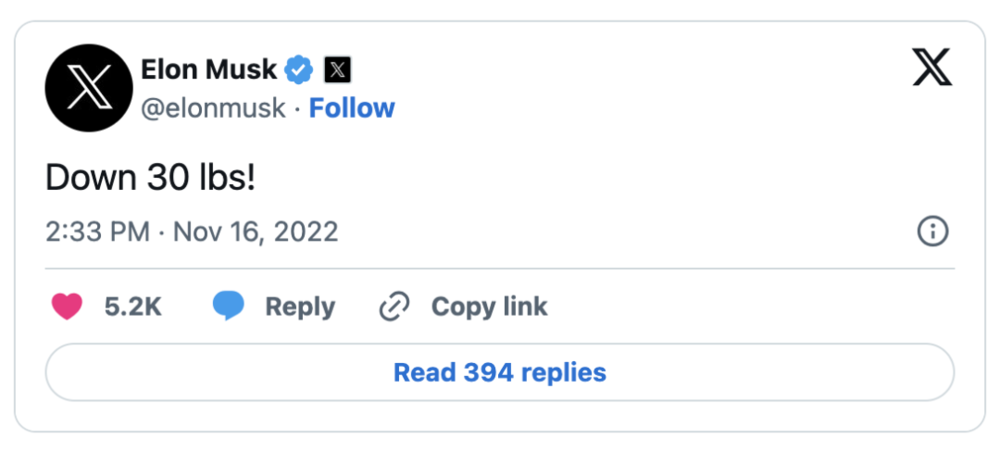Viewport: 1000px width, 451px height.
Task: Open the 'Down 30 lbs!' post text
Action: pyautogui.click(x=151, y=179)
